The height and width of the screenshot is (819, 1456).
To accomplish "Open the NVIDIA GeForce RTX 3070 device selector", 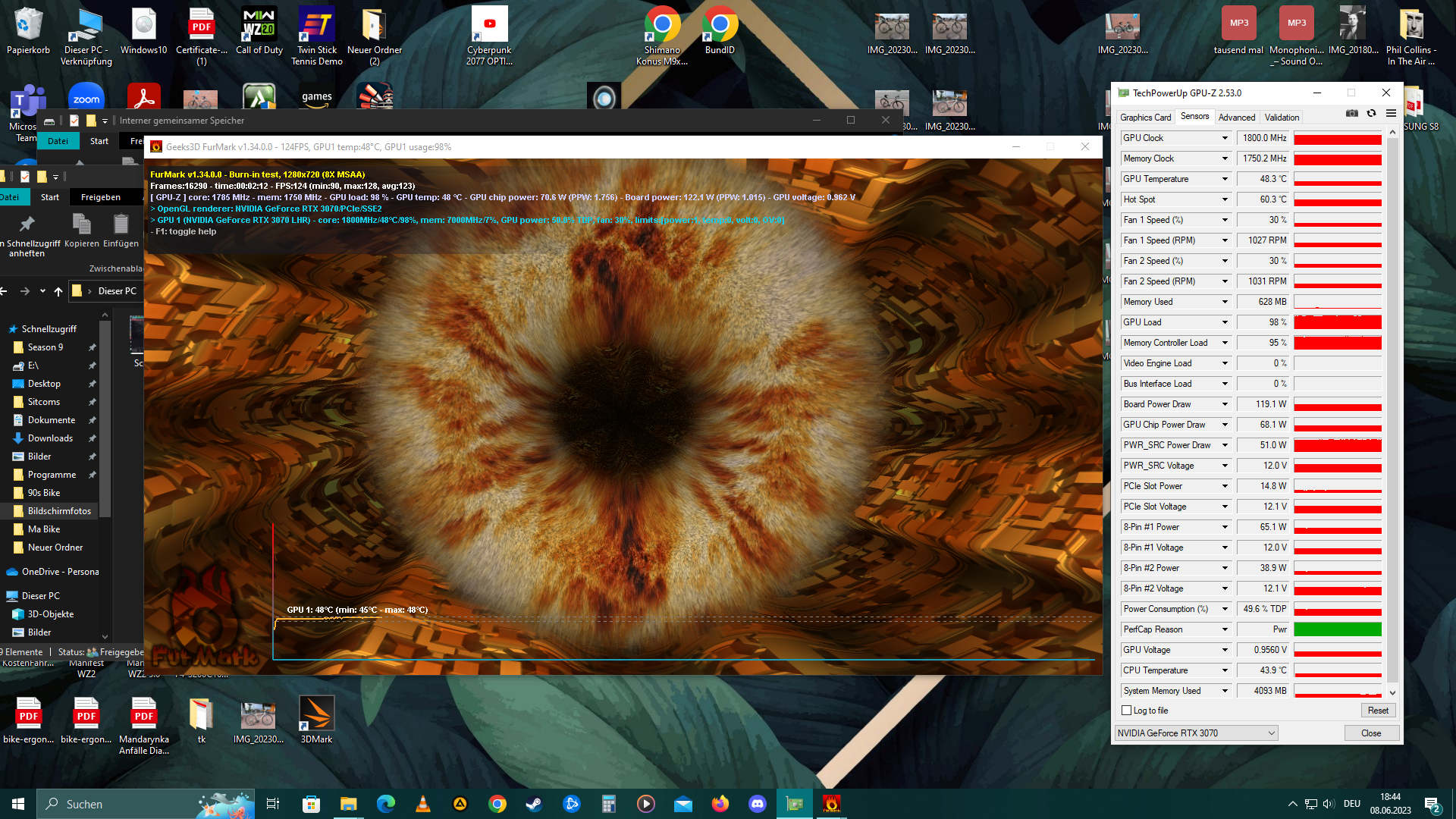I will [1197, 733].
